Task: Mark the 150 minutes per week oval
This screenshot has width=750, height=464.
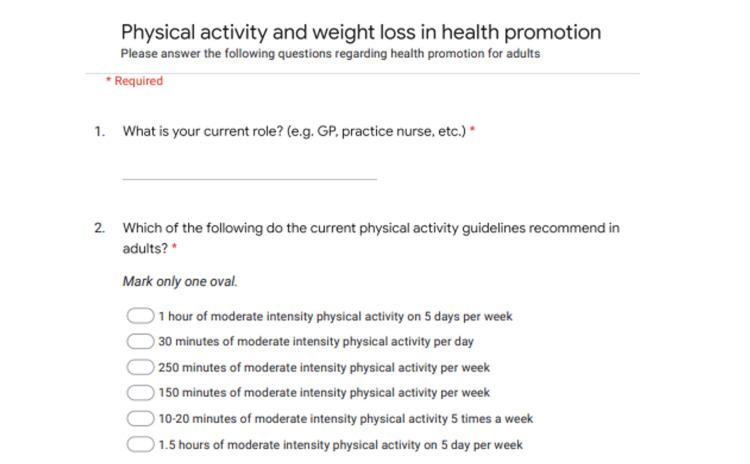Action: click(x=140, y=392)
